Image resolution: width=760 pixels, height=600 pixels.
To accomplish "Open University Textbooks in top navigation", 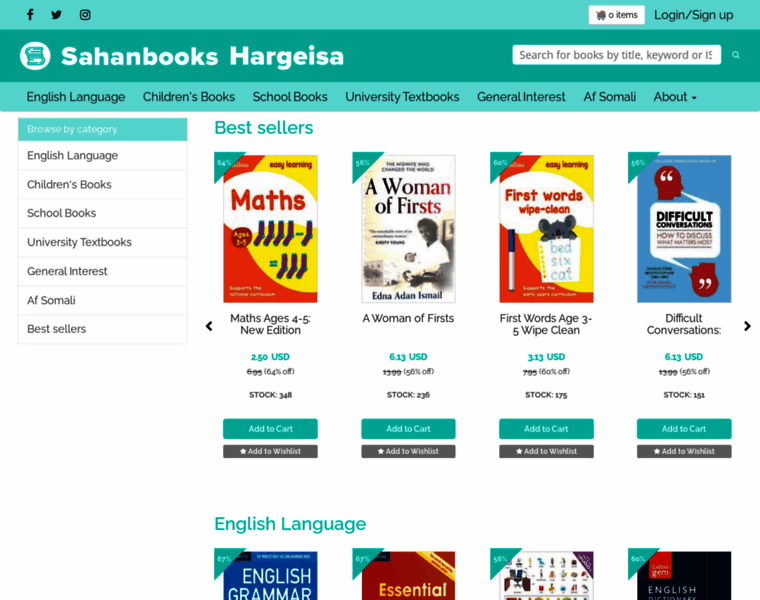I will [x=402, y=97].
